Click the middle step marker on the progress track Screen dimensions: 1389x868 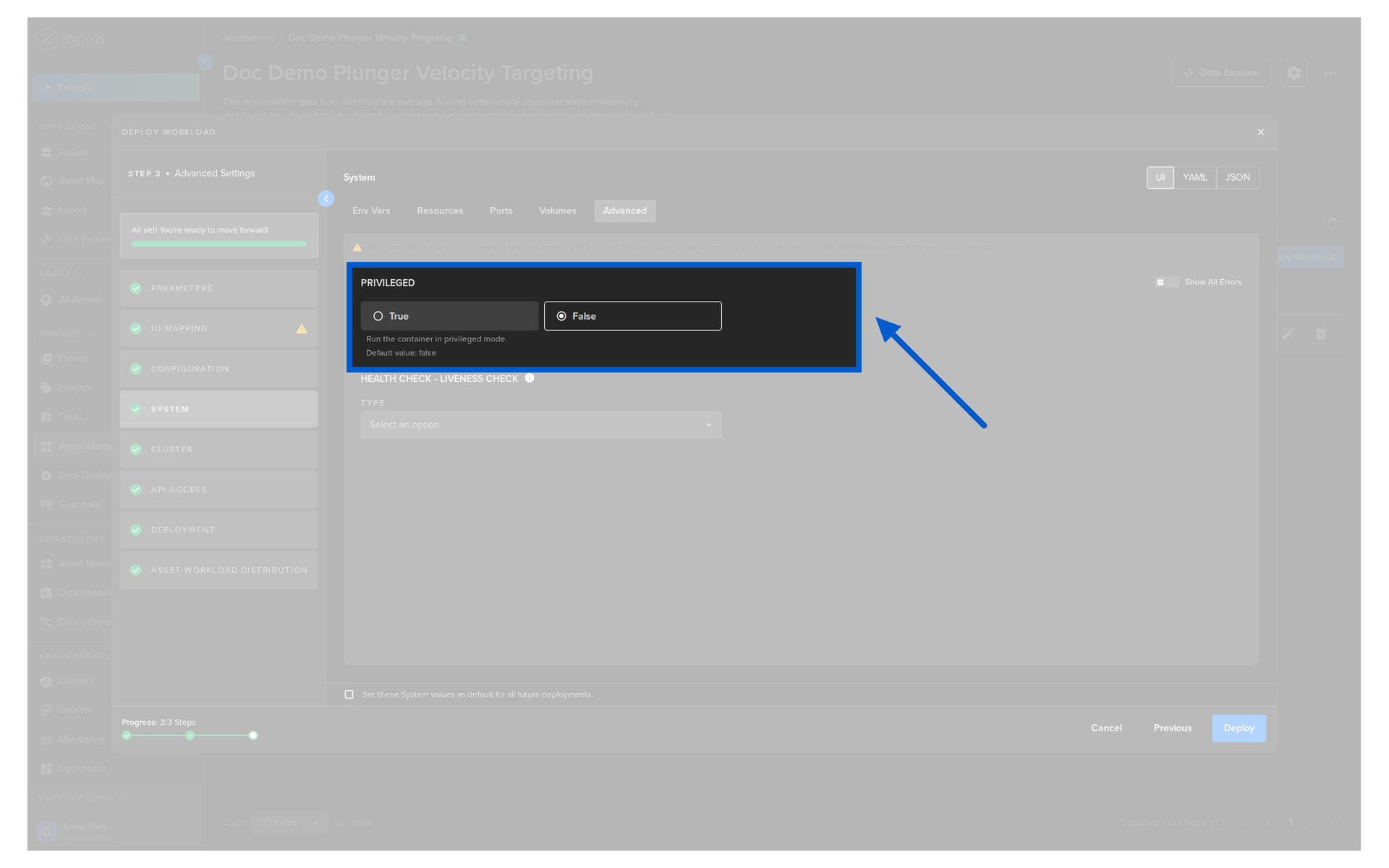(x=190, y=736)
